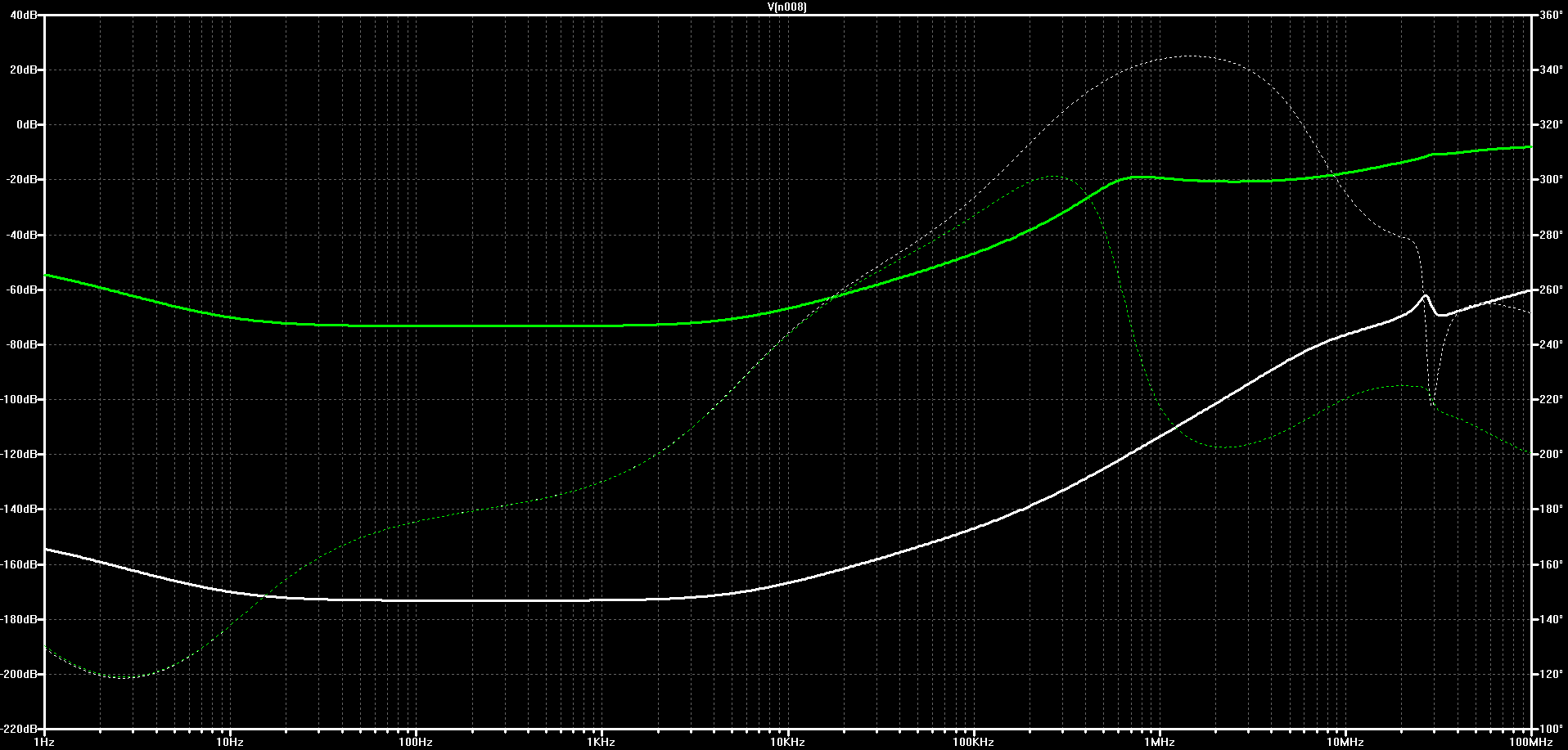
Task: Click the -40dB left axis label
Action: (22, 235)
